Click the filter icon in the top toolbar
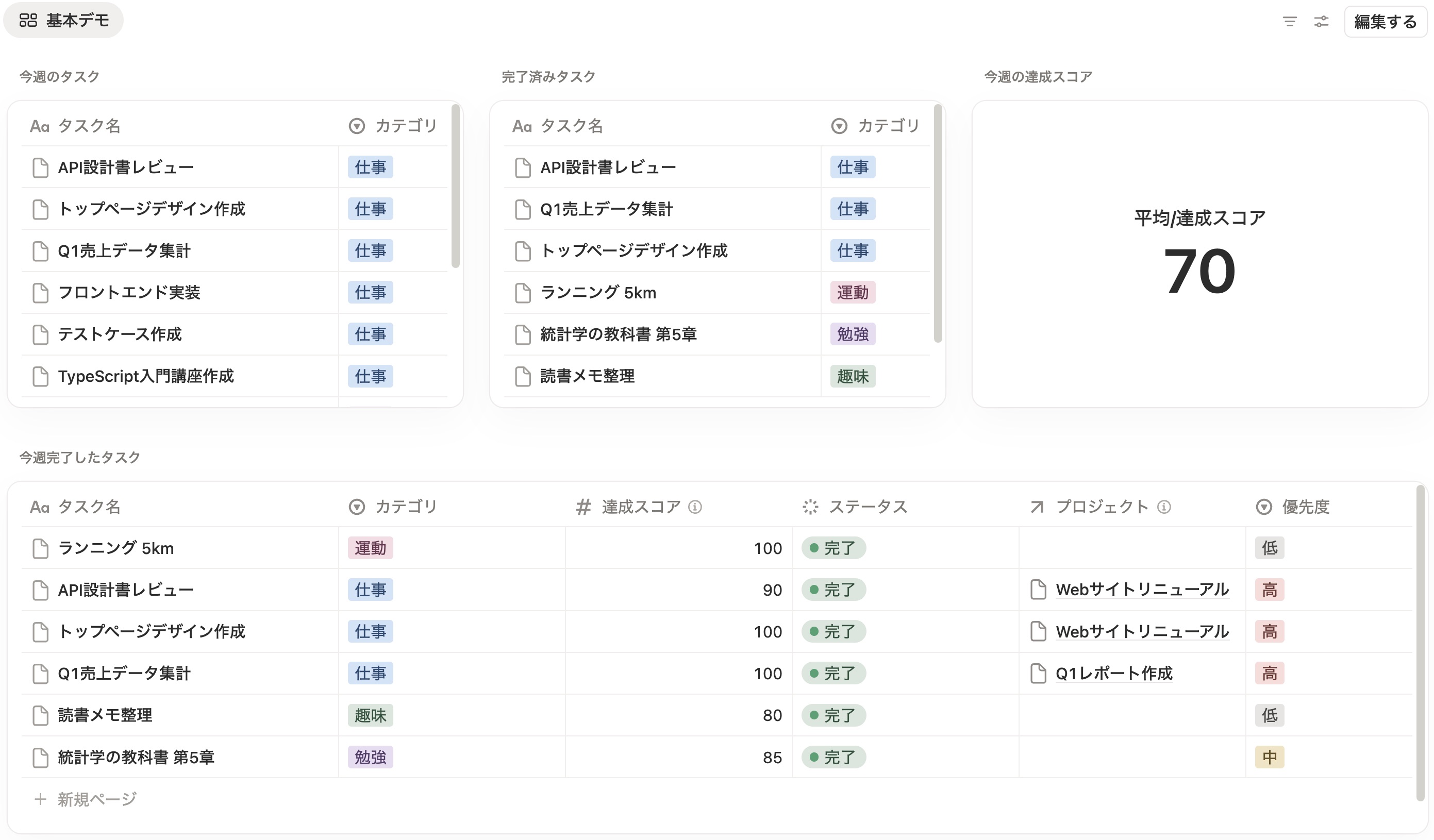The height and width of the screenshot is (840, 1434). 1290,21
